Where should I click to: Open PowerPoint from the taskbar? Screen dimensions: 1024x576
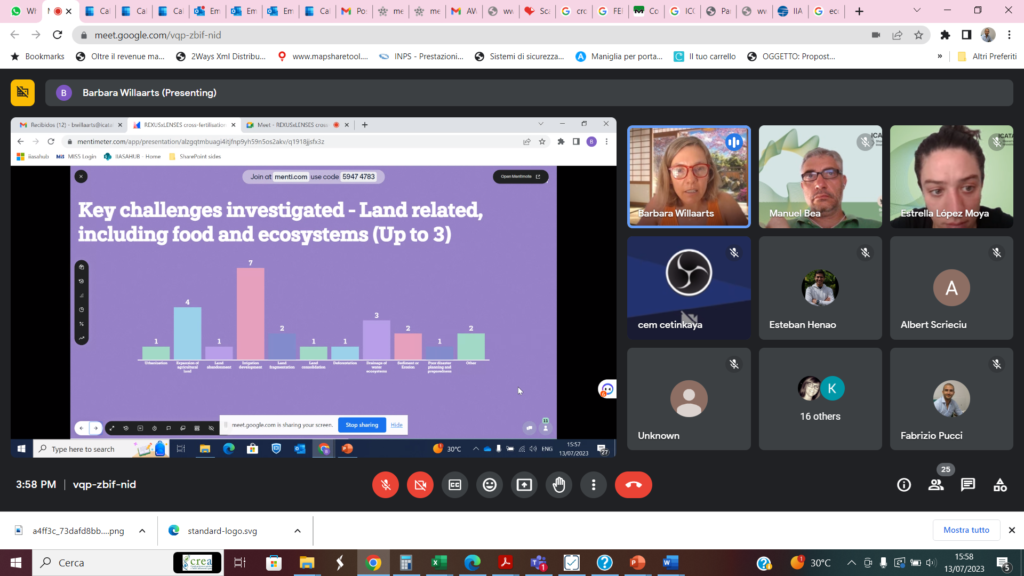[x=637, y=562]
